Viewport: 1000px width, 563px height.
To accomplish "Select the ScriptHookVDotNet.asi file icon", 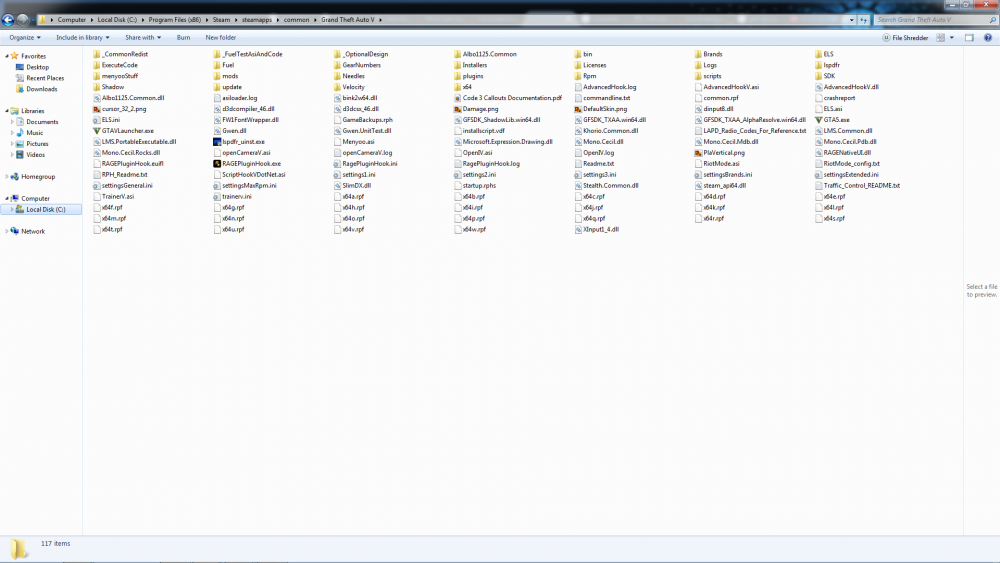I will tap(217, 175).
